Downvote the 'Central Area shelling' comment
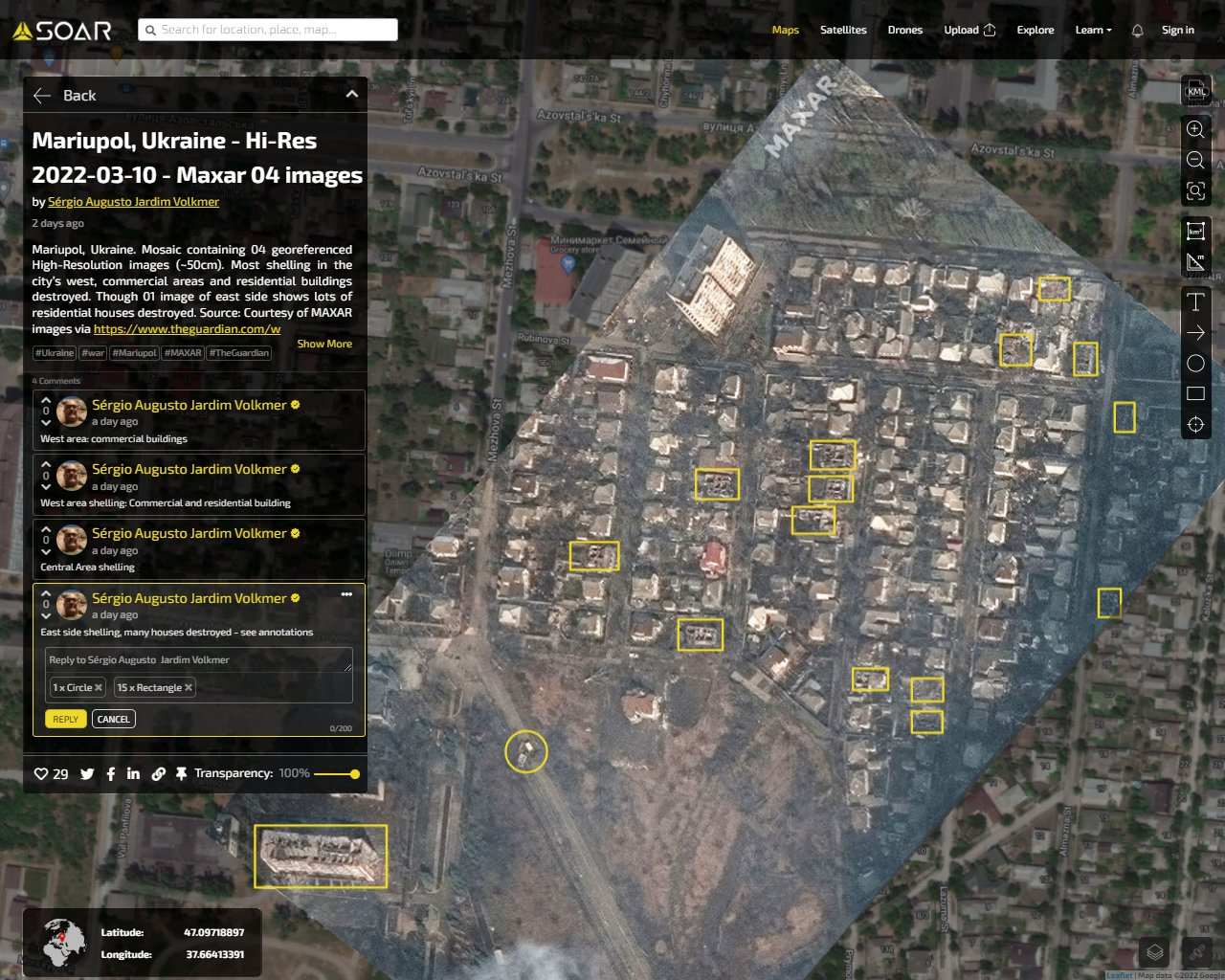This screenshot has height=980, width=1225. tap(46, 551)
